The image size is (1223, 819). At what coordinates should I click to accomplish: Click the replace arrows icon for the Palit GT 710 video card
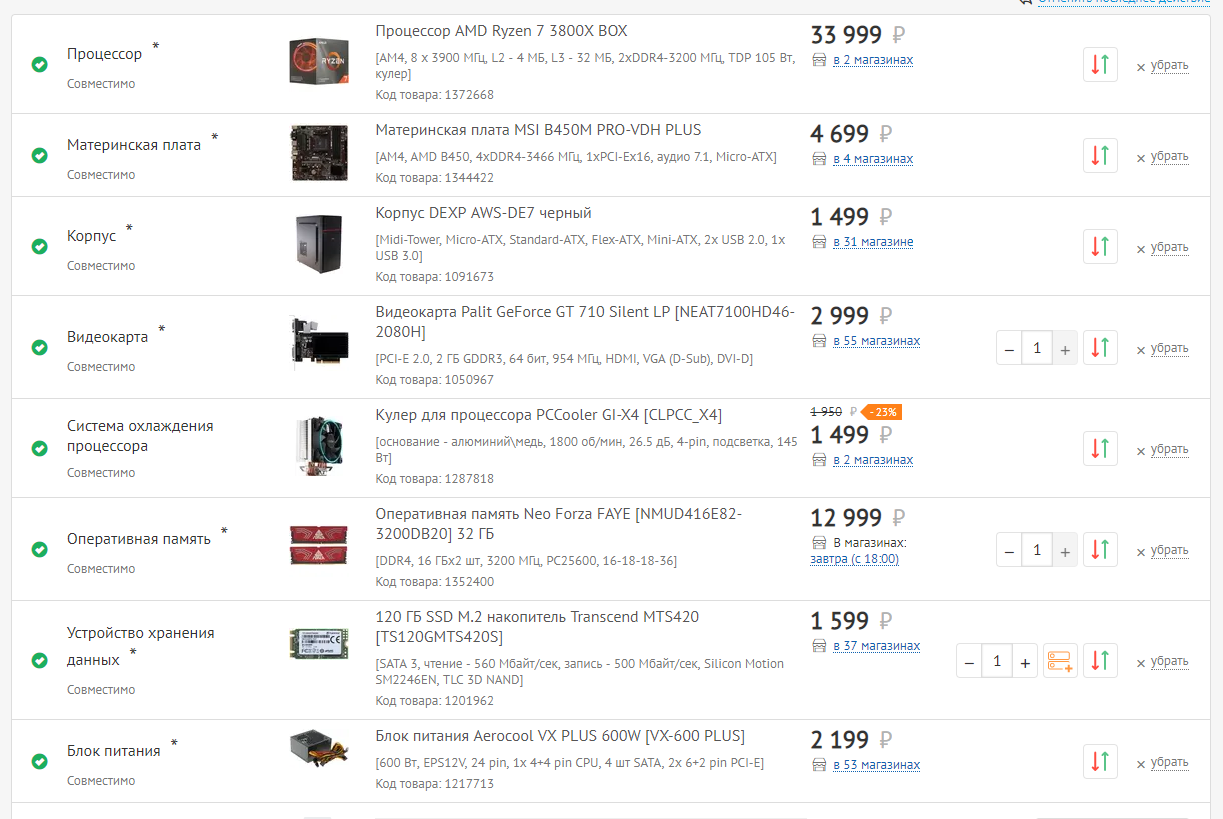[x=1100, y=348]
